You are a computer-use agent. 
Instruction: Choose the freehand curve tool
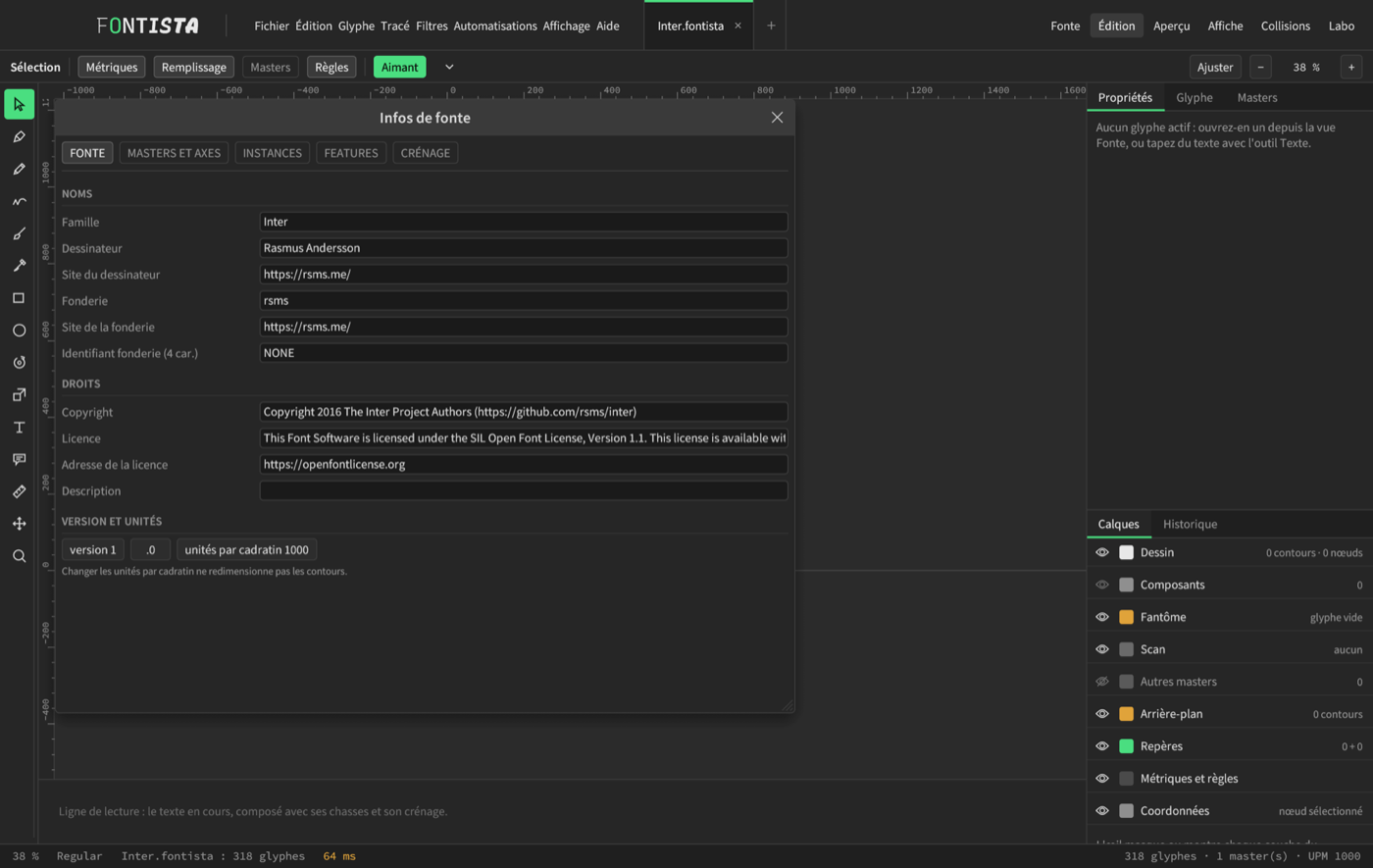(x=19, y=201)
